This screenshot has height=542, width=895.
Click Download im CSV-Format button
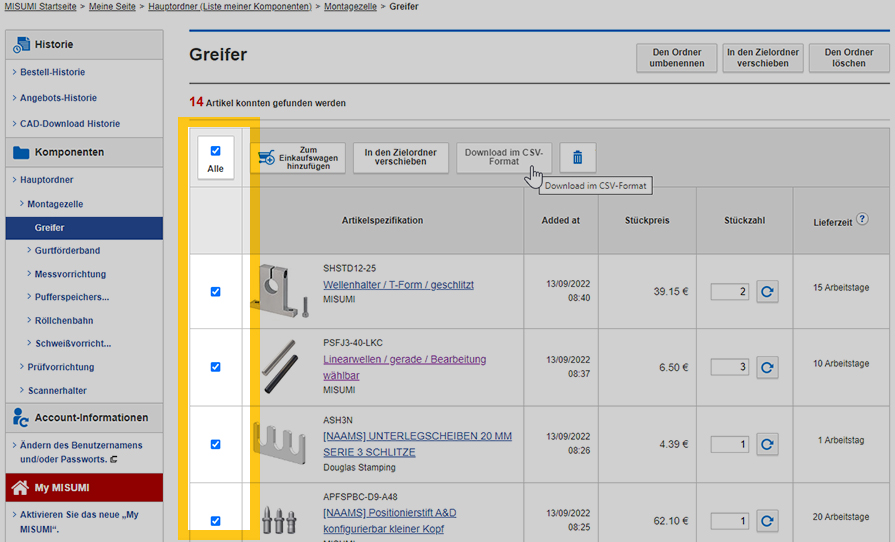[503, 158]
